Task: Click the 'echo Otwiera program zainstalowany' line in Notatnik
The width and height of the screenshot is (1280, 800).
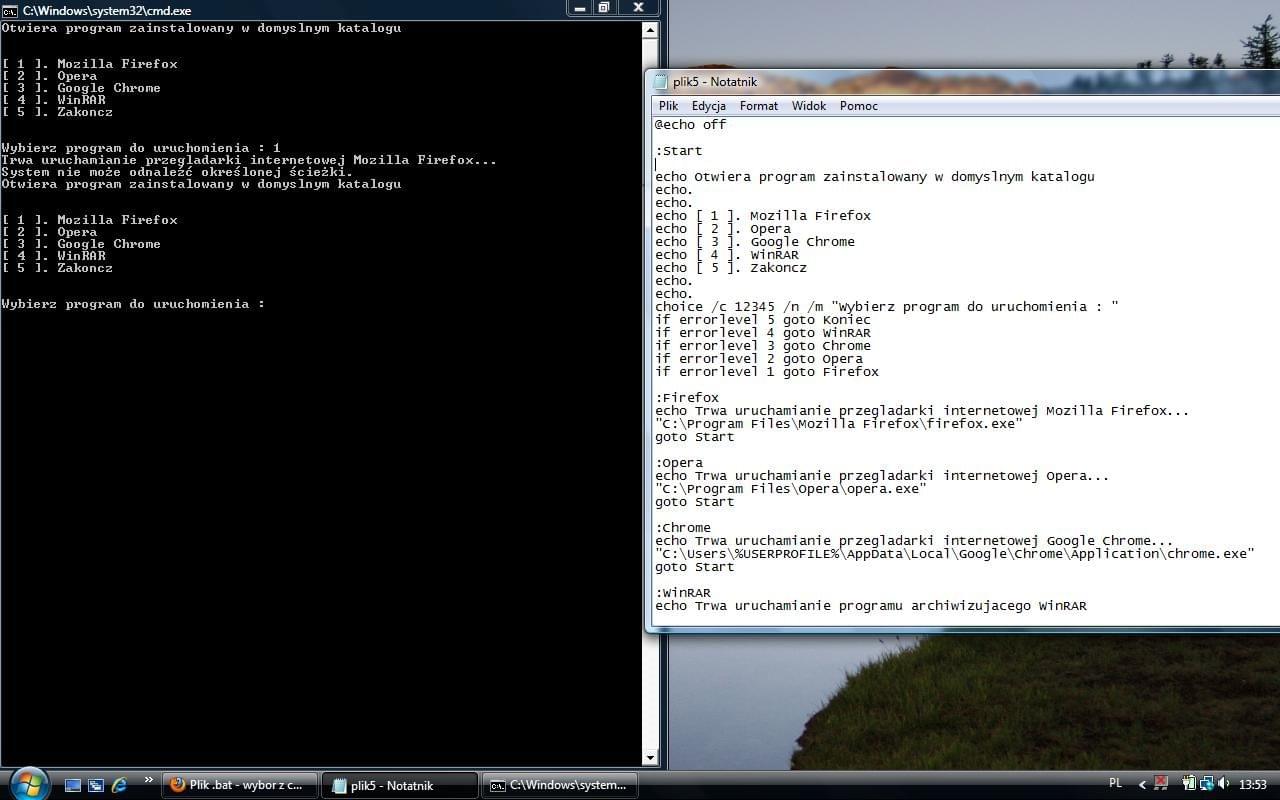Action: pos(875,177)
